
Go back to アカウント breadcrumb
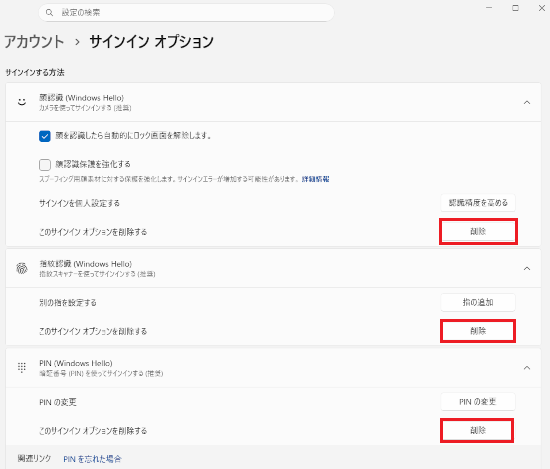pos(34,42)
